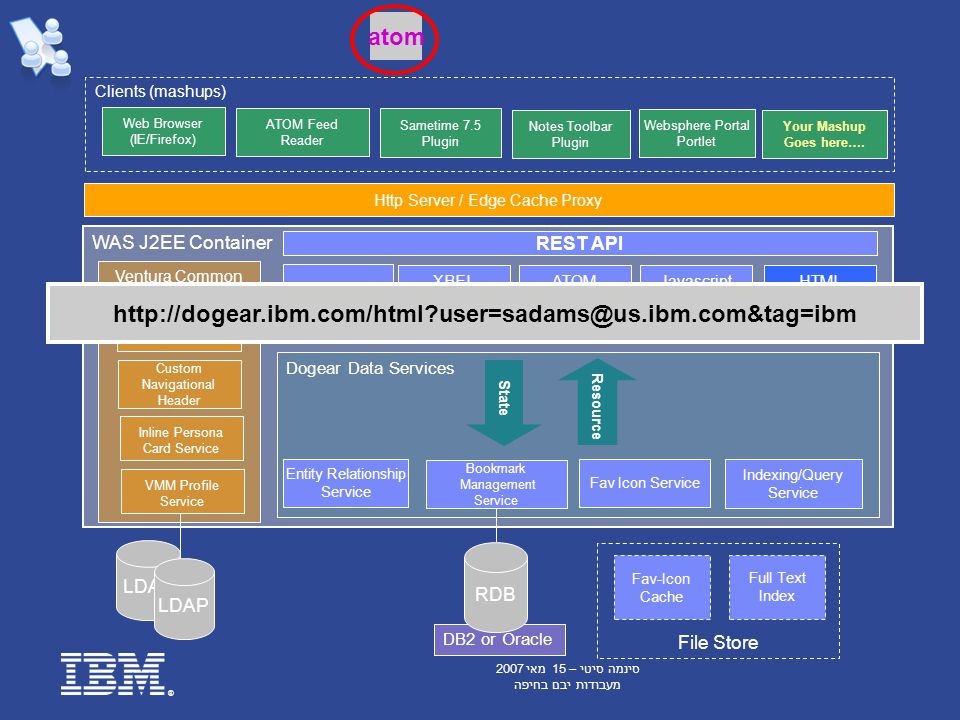Viewport: 960px width, 720px height.
Task: Click the Indexing/Query Service box
Action: (x=793, y=484)
